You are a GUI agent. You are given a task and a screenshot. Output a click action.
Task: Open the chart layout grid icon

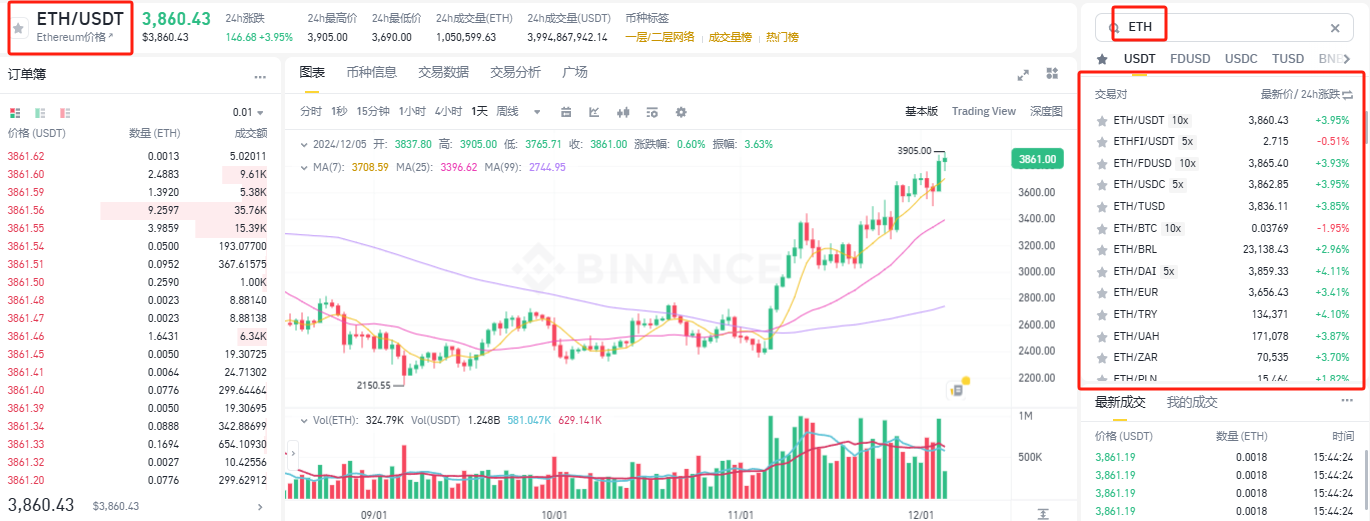coord(1052,73)
